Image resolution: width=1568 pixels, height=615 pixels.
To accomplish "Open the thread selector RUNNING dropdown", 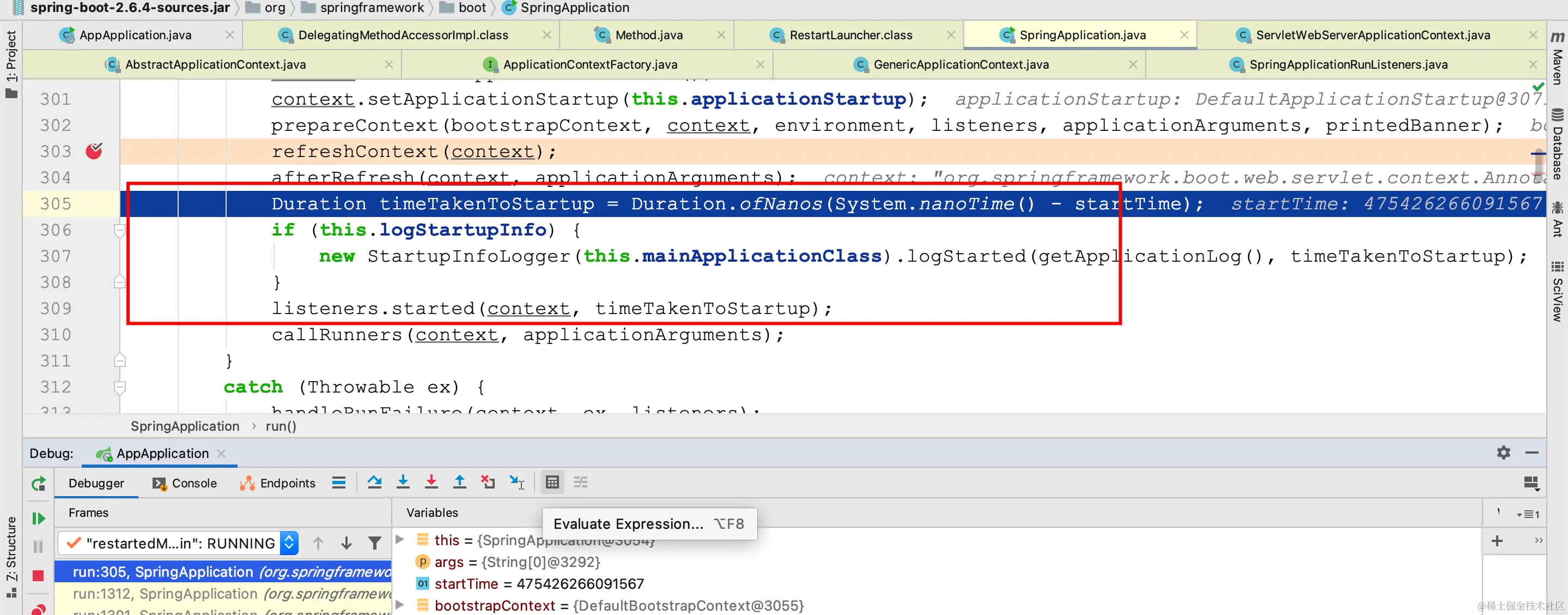I will (290, 543).
